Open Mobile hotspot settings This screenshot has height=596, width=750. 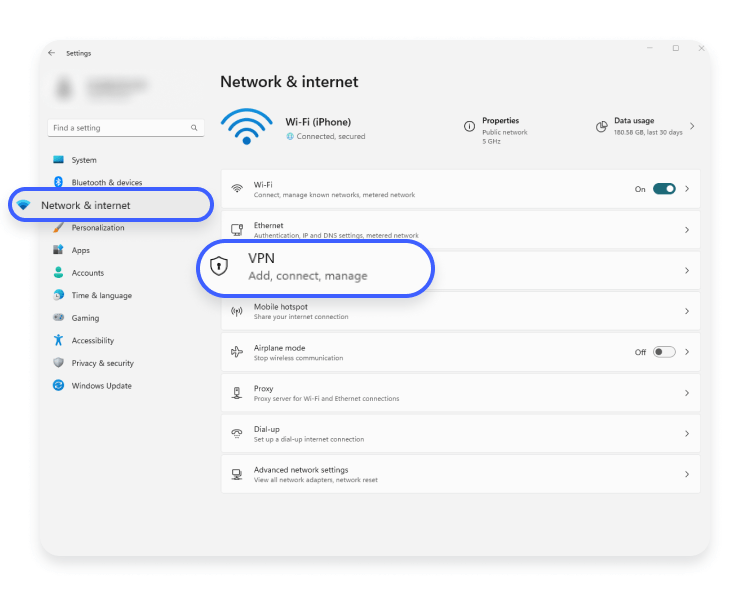coord(460,311)
